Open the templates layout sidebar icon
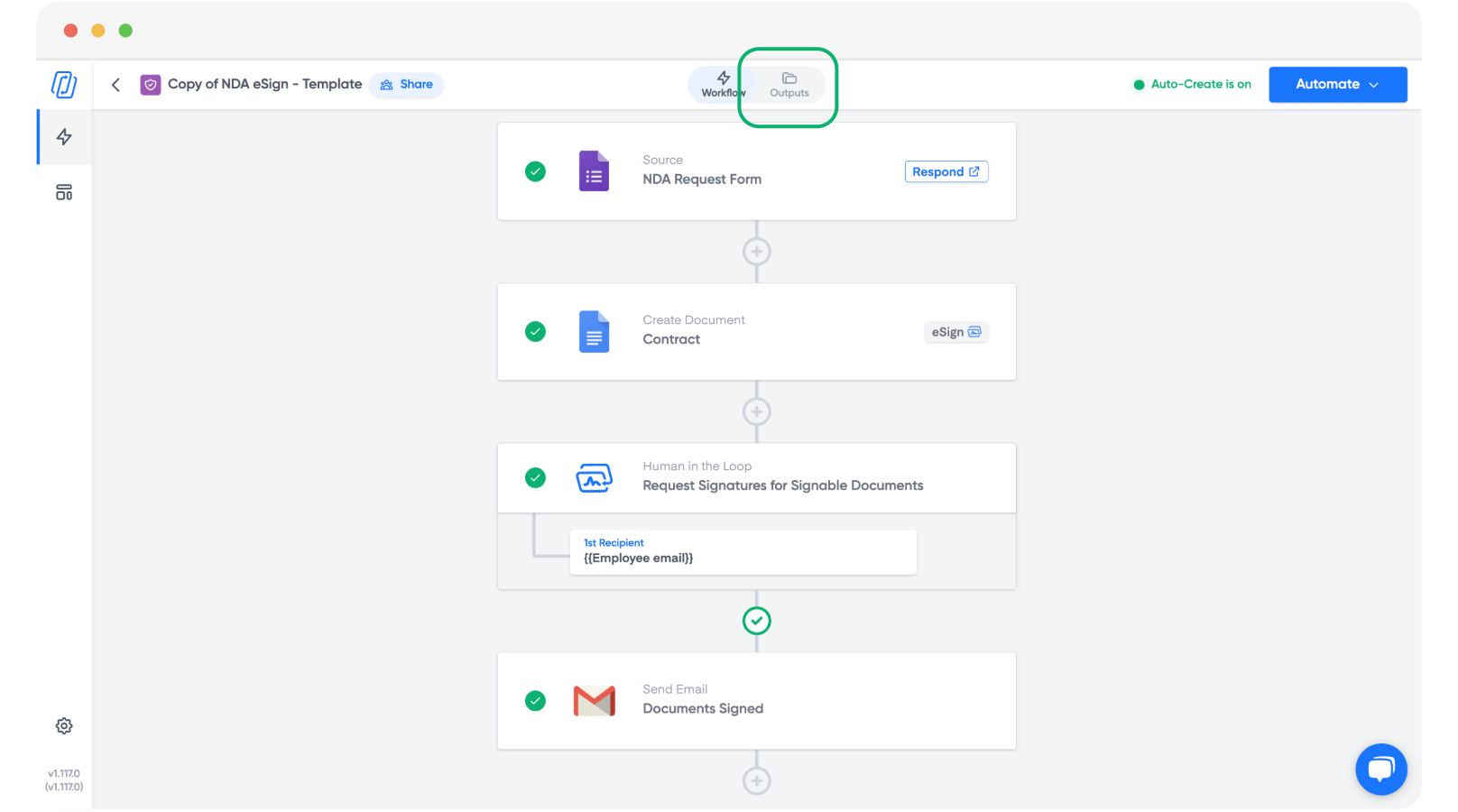The height and width of the screenshot is (812, 1458). tap(64, 192)
